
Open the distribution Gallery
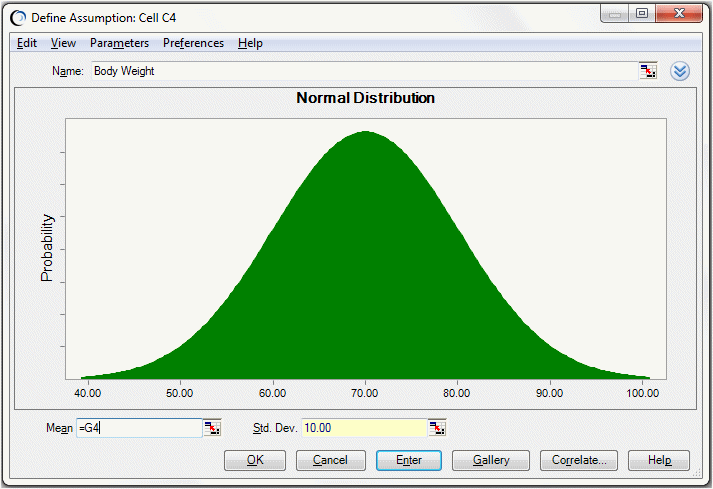tap(491, 460)
